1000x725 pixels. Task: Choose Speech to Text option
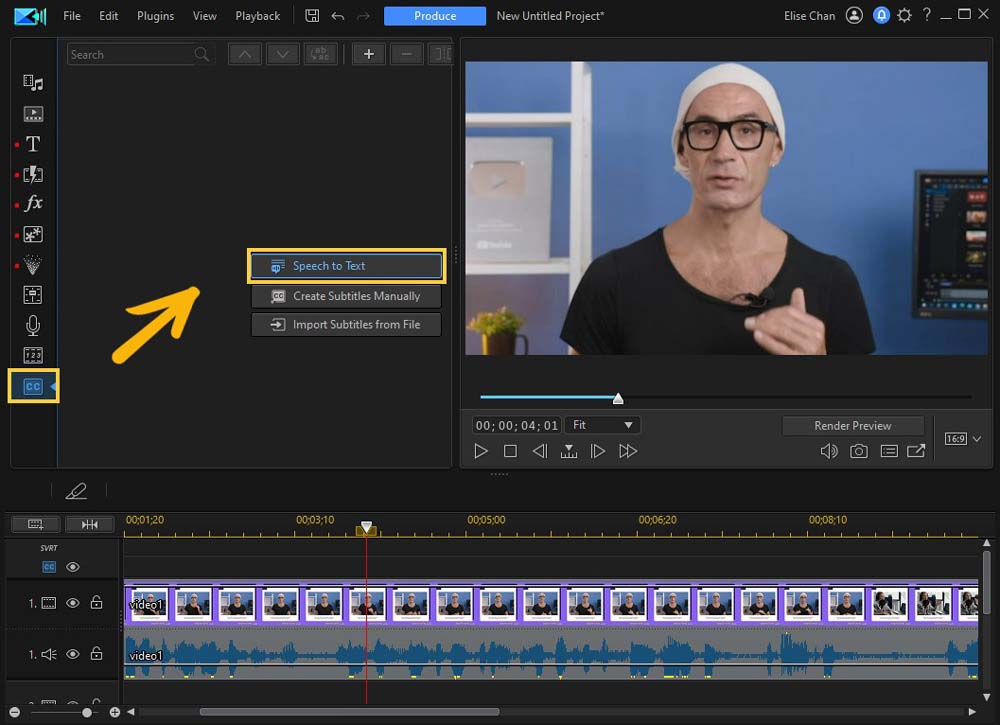[x=346, y=265]
